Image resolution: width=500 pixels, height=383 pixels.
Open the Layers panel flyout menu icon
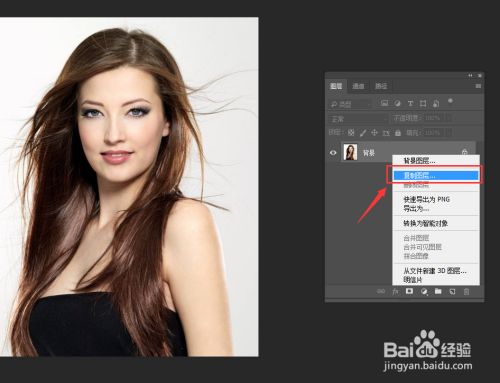coord(478,86)
